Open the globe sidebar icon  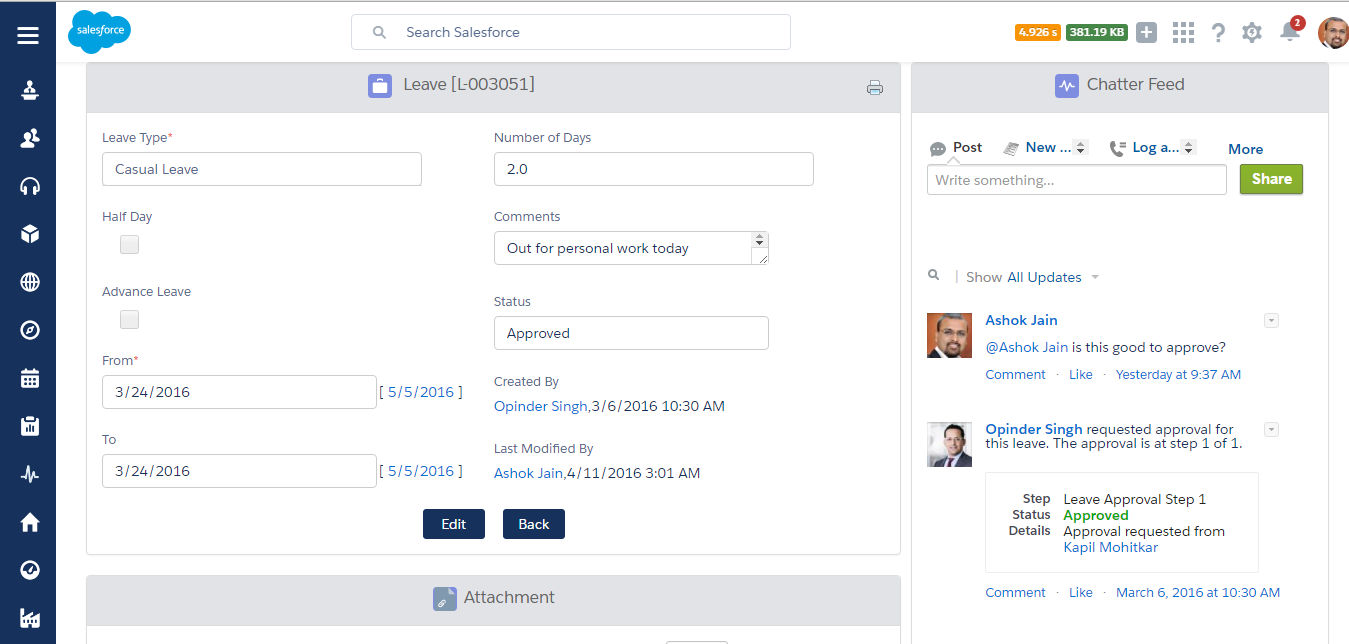point(30,282)
